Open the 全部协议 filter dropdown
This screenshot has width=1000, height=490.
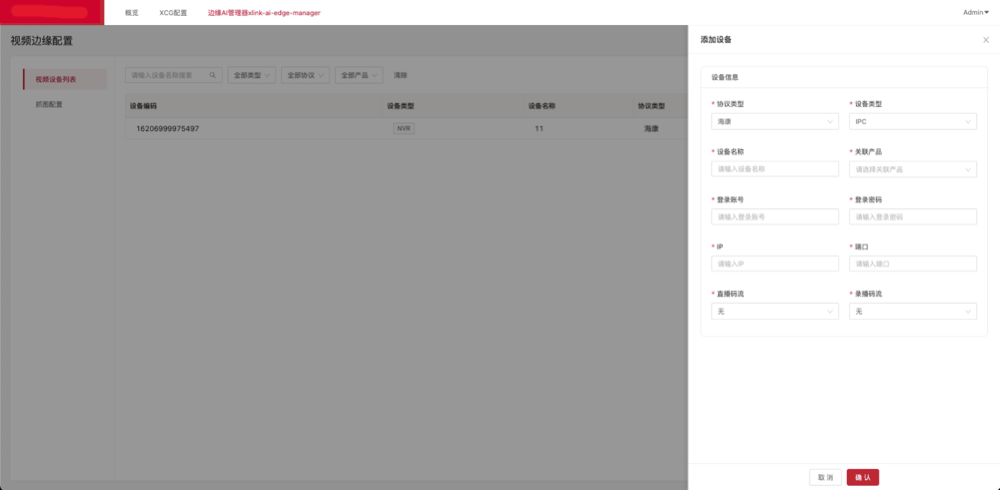pos(305,75)
